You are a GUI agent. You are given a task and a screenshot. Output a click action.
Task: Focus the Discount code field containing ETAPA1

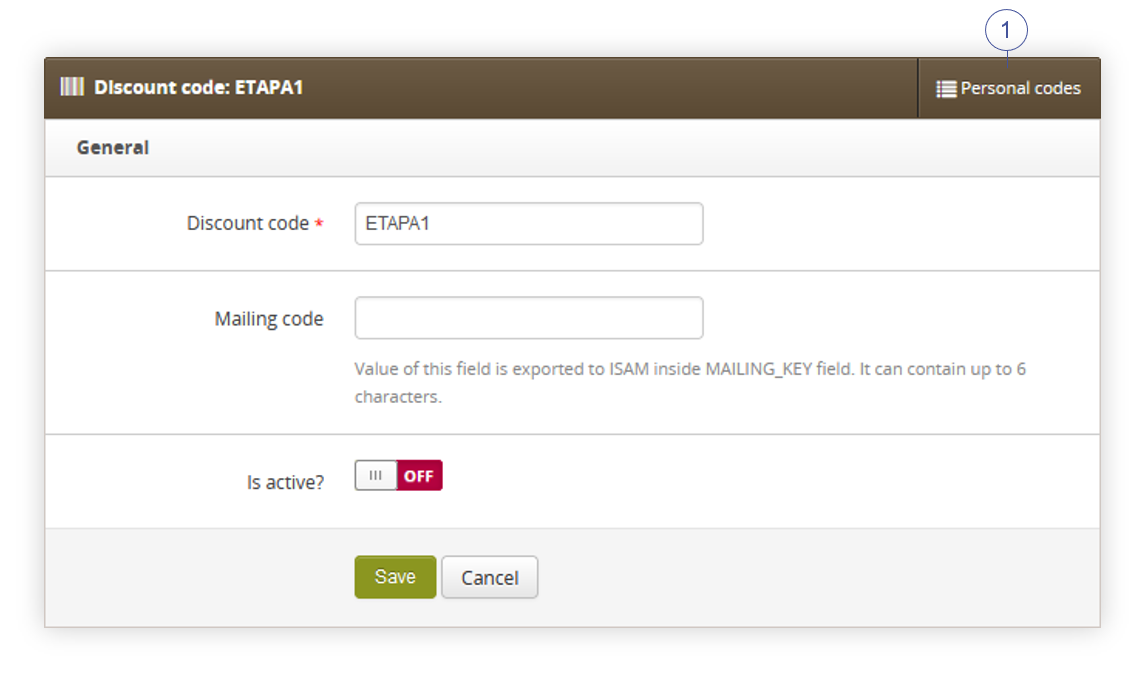coord(528,223)
